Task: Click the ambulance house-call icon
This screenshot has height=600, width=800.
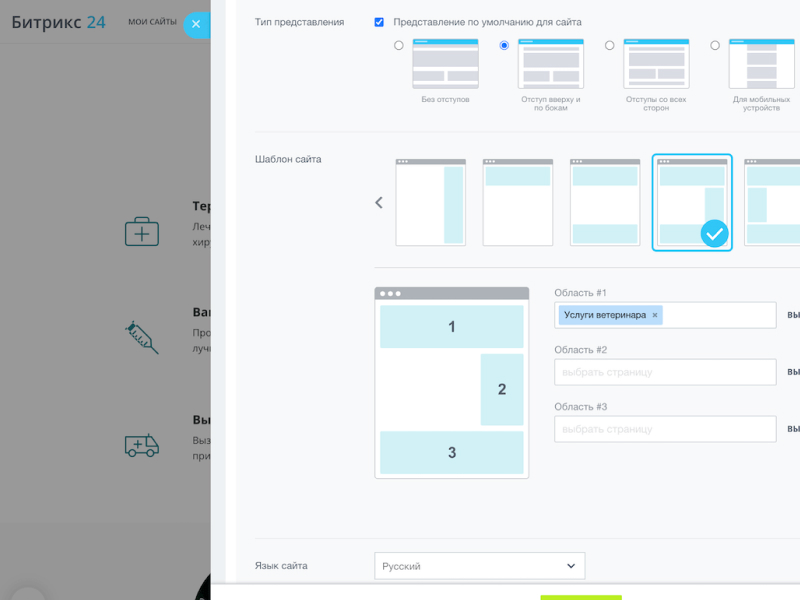Action: pos(141,445)
